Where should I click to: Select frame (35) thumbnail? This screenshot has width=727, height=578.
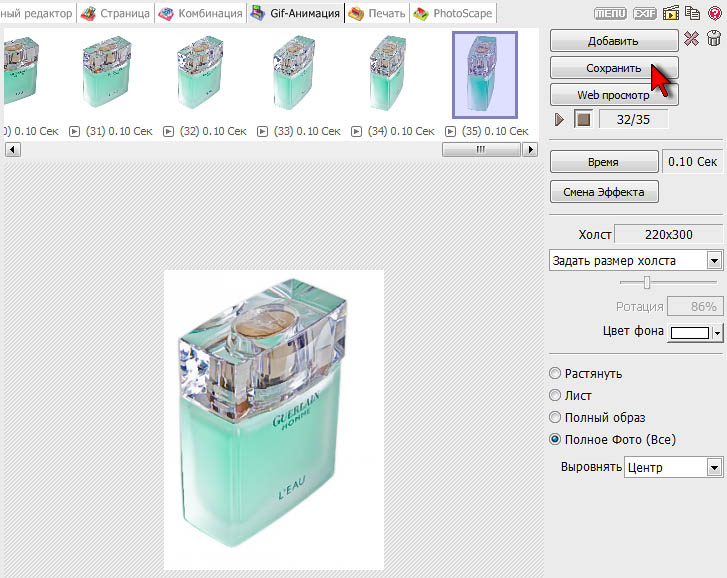(x=485, y=75)
